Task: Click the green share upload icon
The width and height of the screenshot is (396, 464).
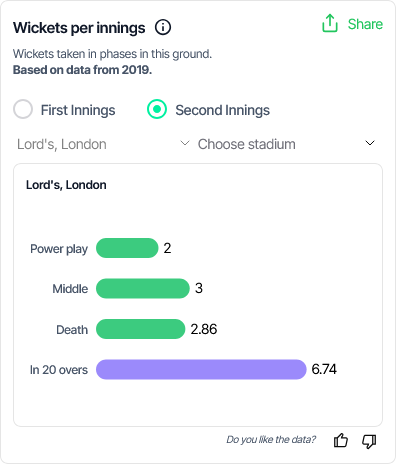Action: [x=330, y=23]
